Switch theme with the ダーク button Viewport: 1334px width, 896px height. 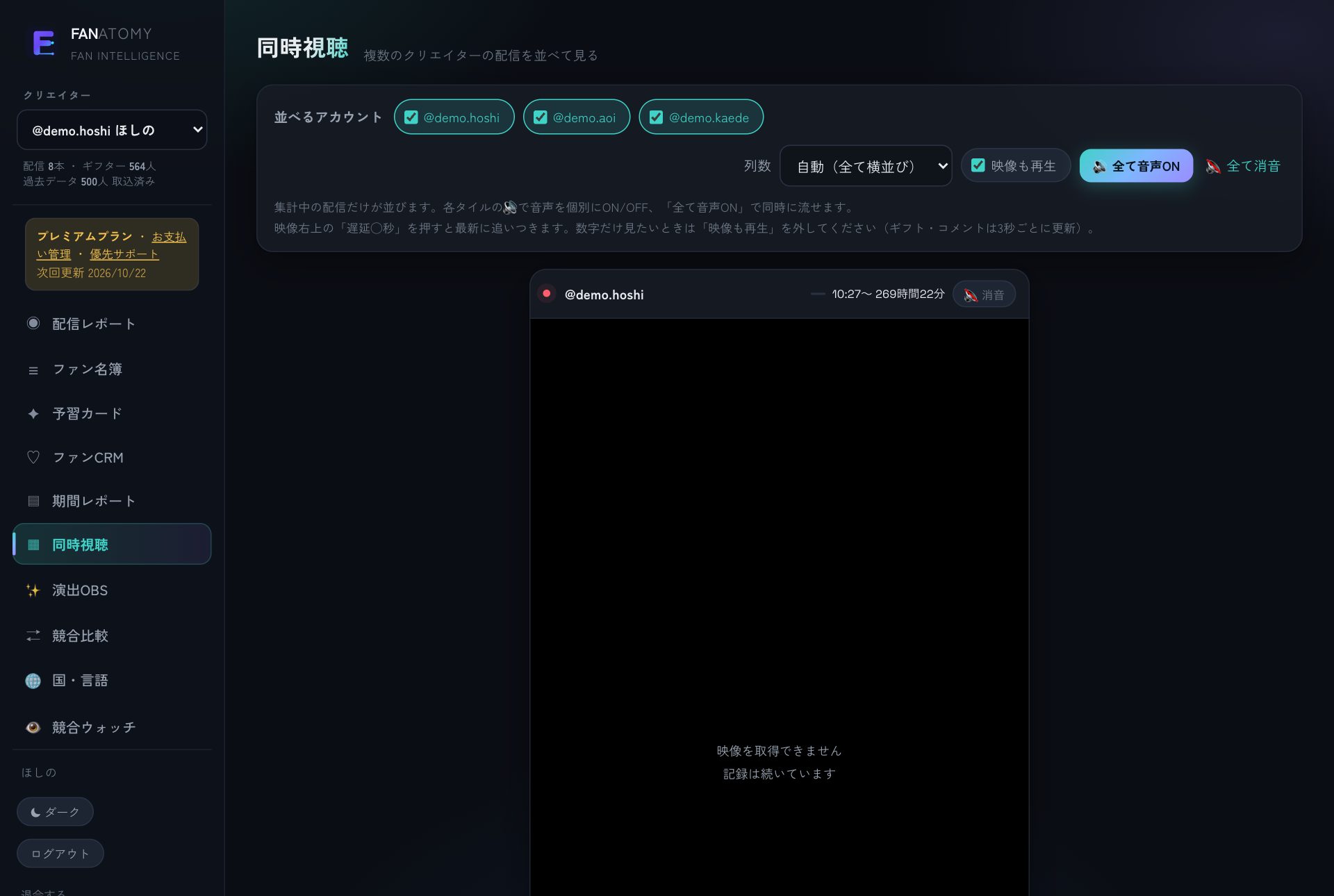coord(55,812)
